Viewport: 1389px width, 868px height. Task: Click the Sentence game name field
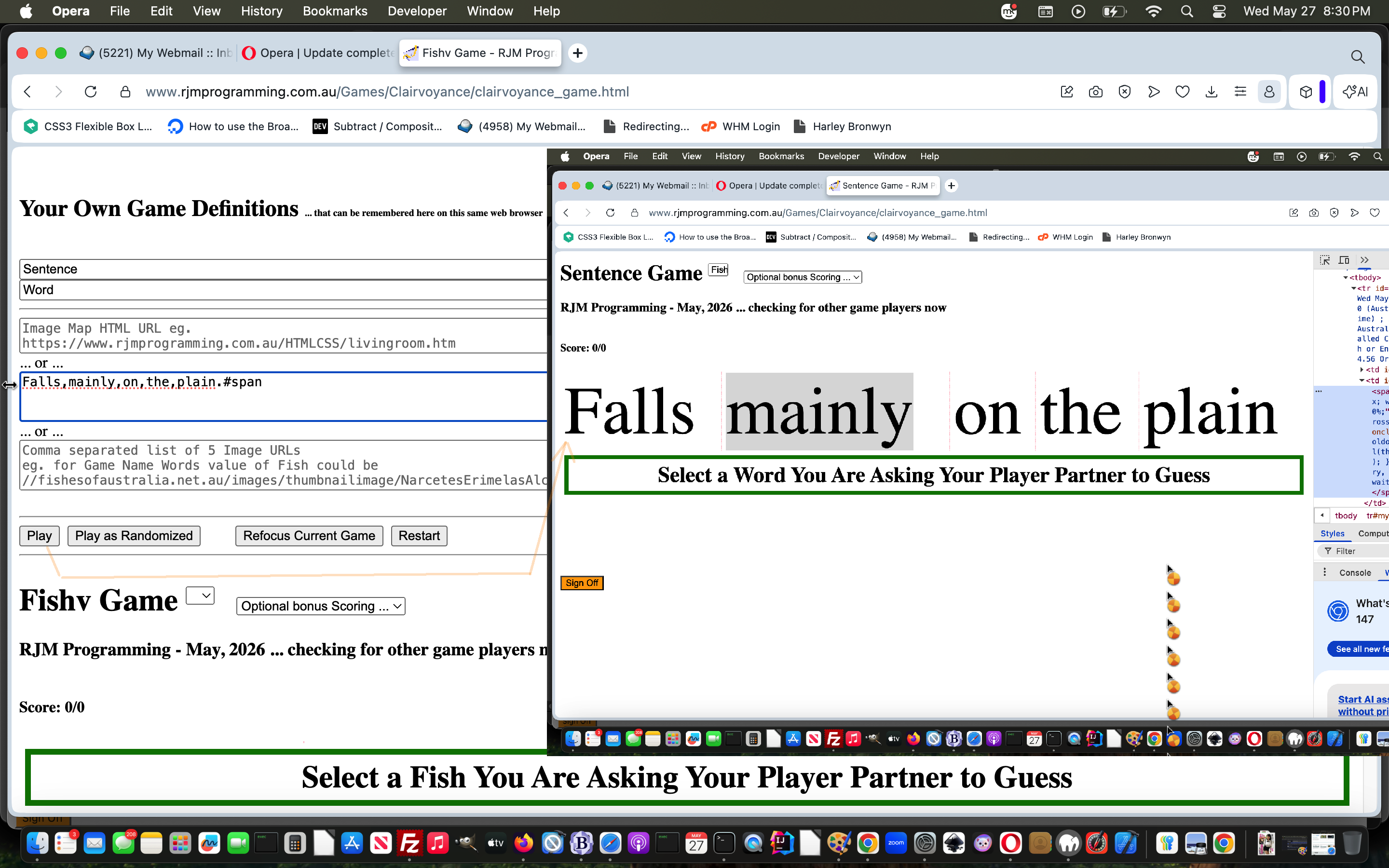click(284, 269)
